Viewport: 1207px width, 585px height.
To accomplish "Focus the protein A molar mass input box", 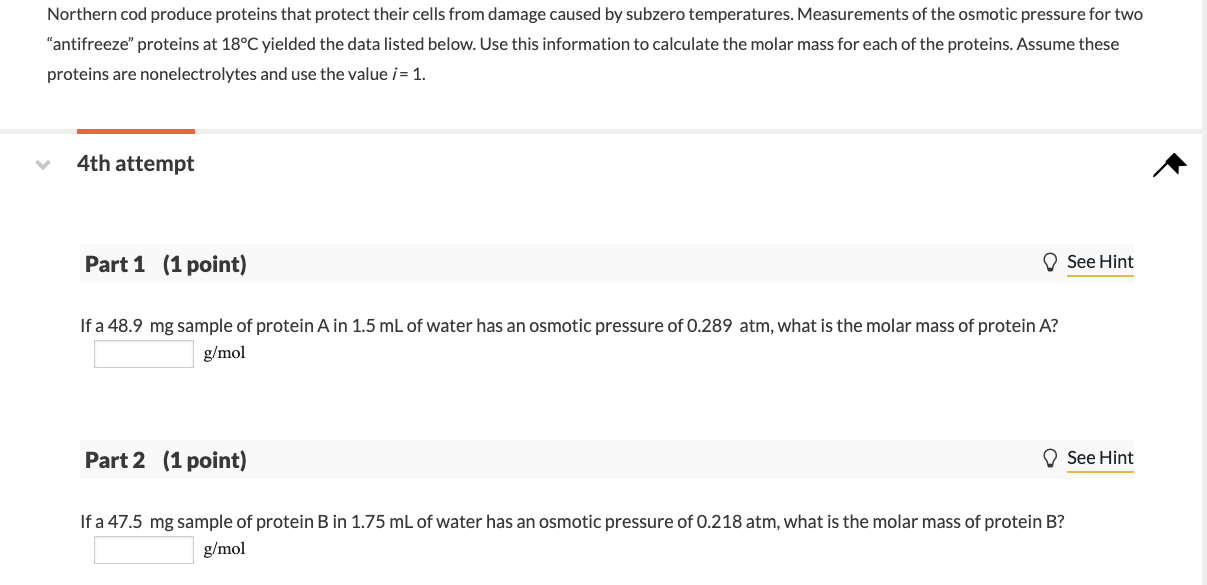I will tap(144, 354).
